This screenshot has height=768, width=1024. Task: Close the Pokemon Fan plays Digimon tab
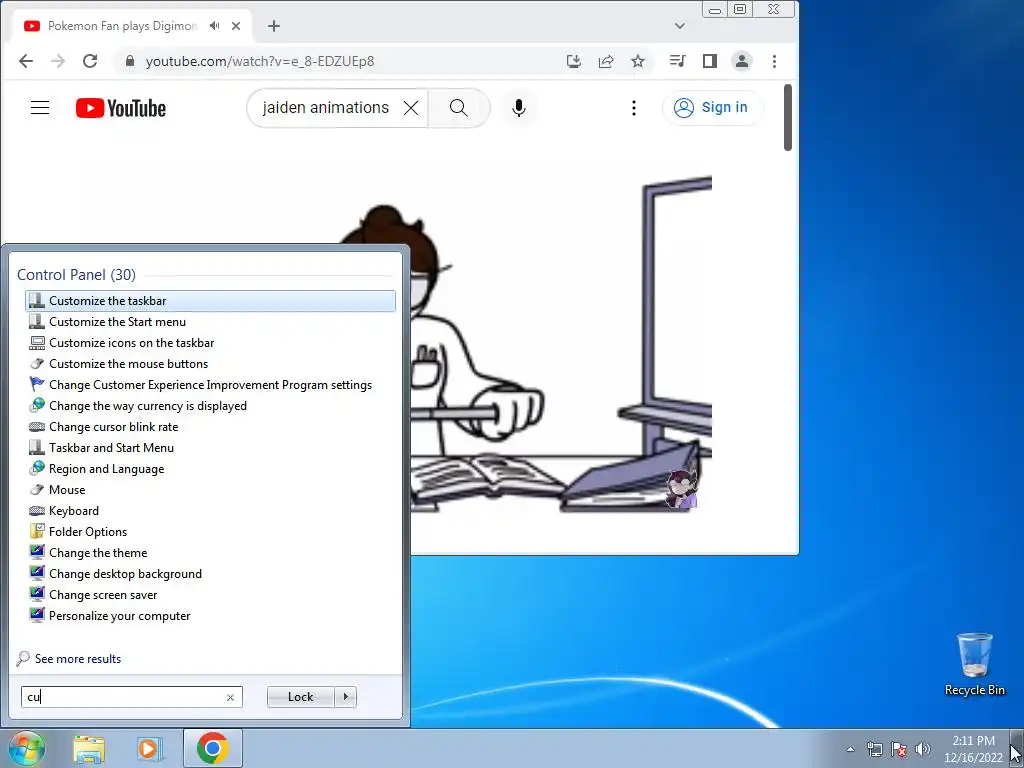pyautogui.click(x=236, y=26)
